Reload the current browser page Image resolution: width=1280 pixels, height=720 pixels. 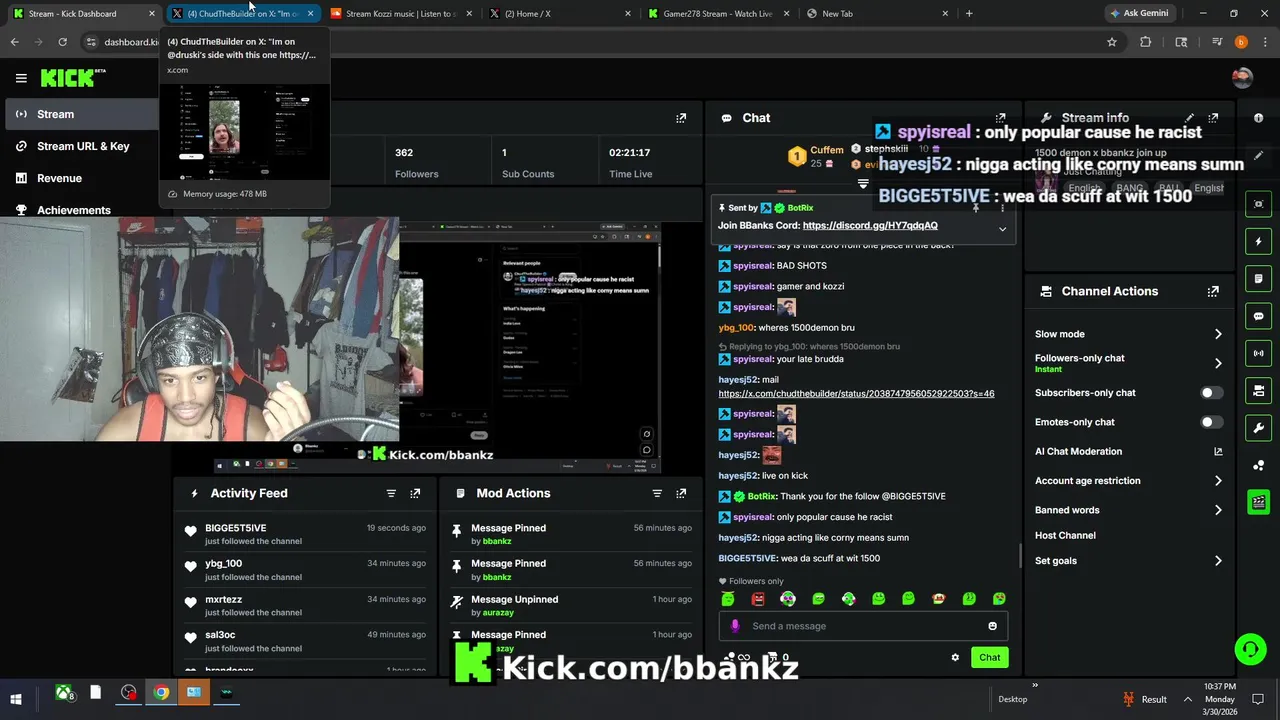(62, 42)
